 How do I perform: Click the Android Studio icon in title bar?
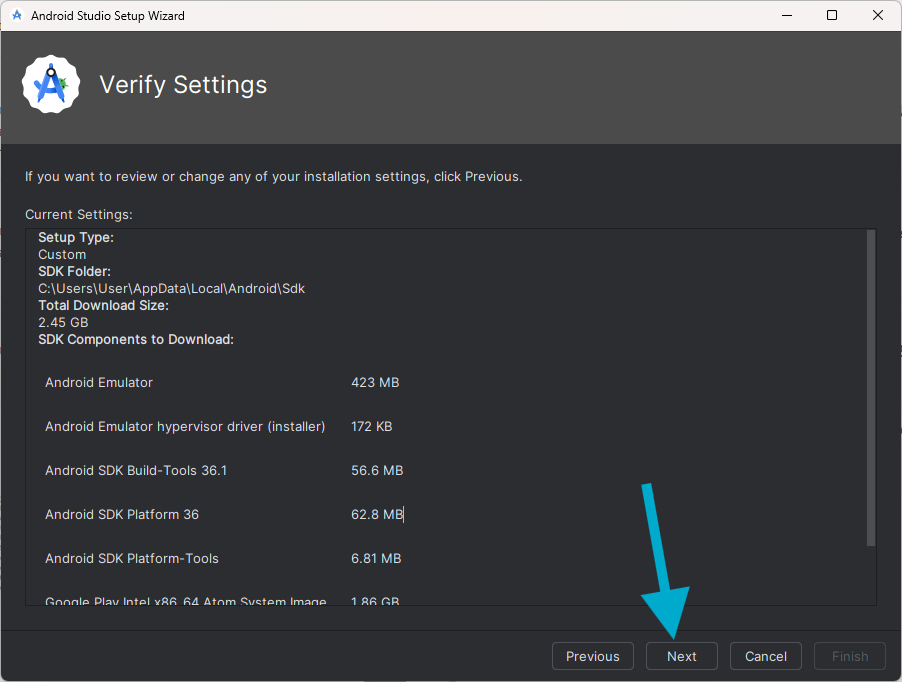tap(17, 16)
